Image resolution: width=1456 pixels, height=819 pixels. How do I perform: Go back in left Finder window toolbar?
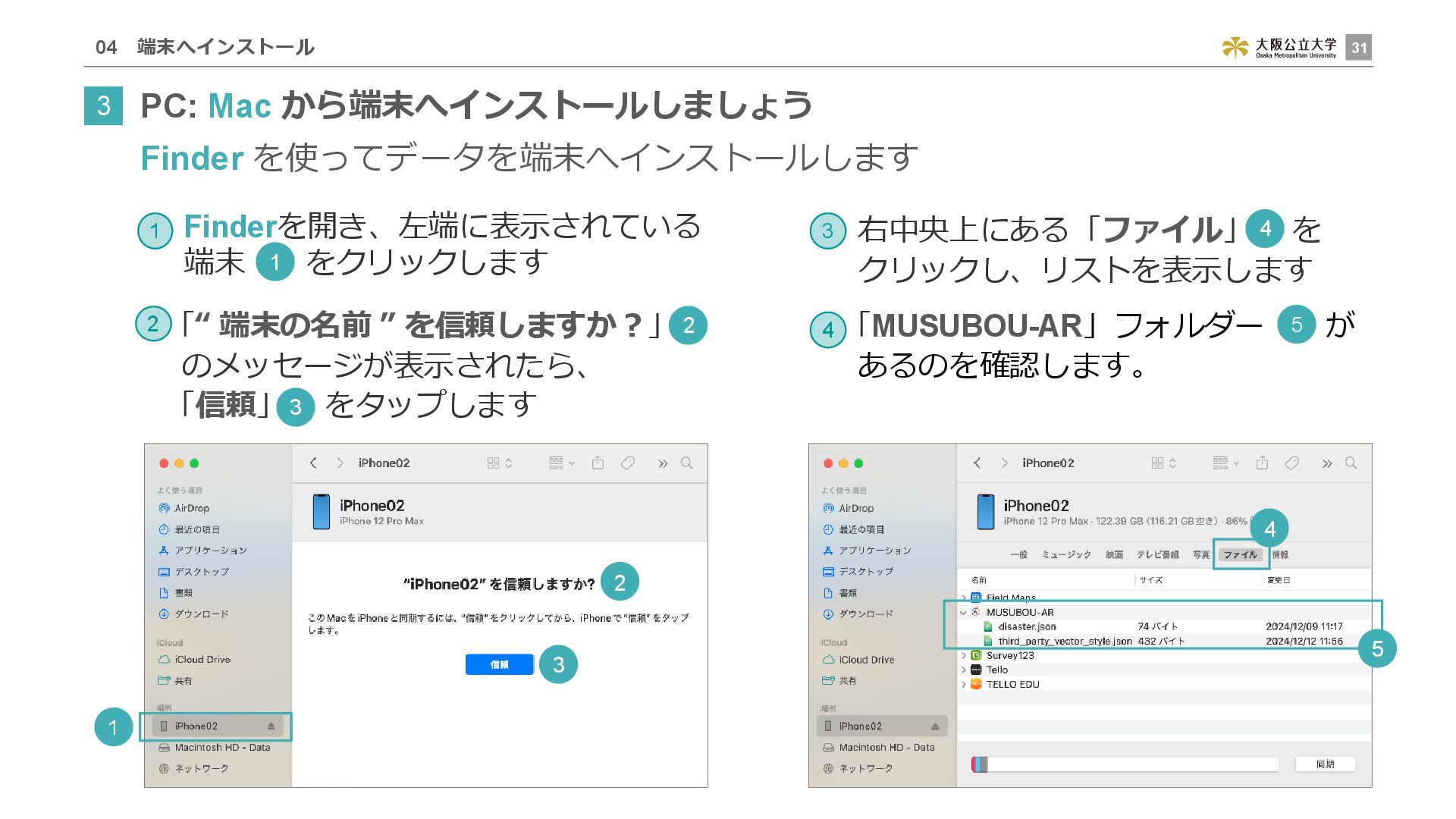pos(313,463)
